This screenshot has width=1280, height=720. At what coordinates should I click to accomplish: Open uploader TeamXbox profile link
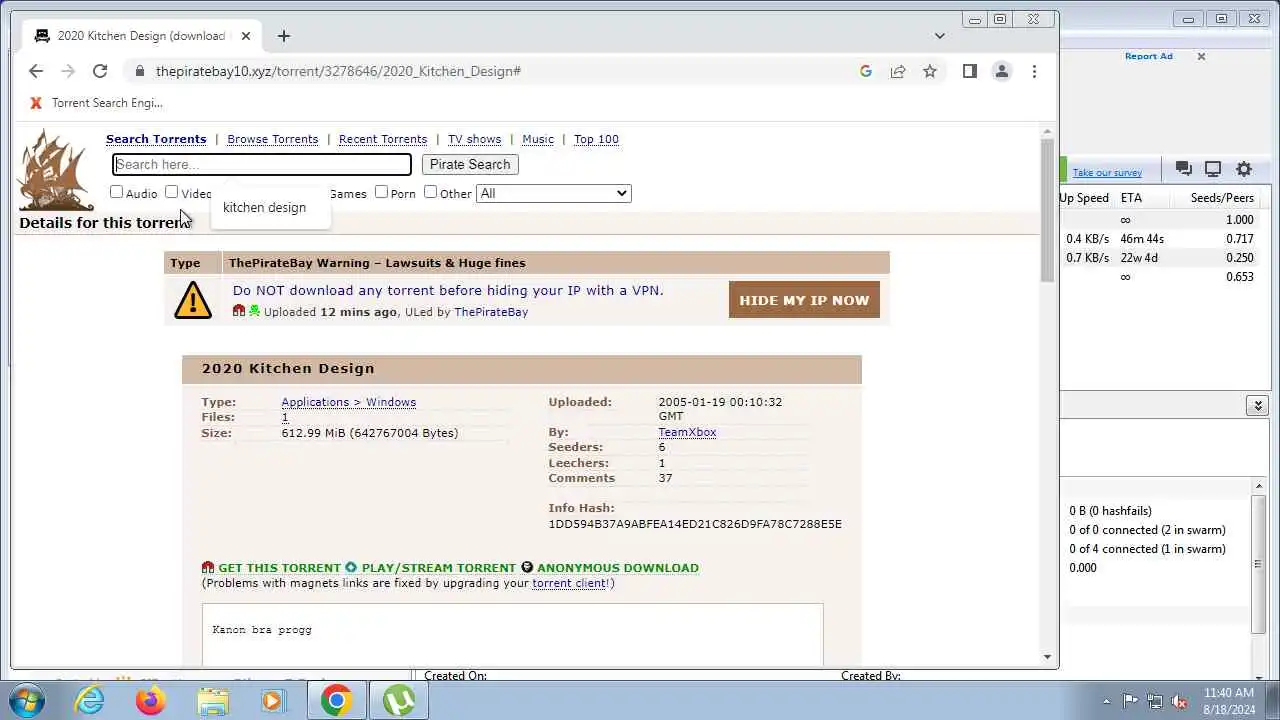coord(687,432)
